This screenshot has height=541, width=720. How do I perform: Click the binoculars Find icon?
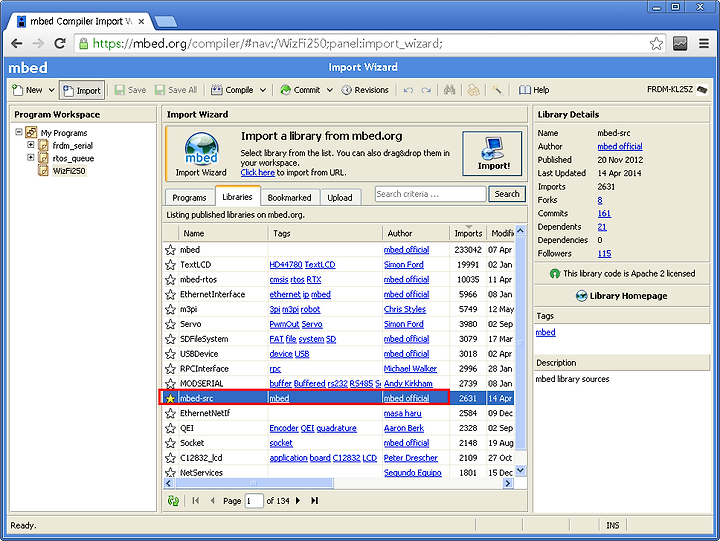(450, 90)
